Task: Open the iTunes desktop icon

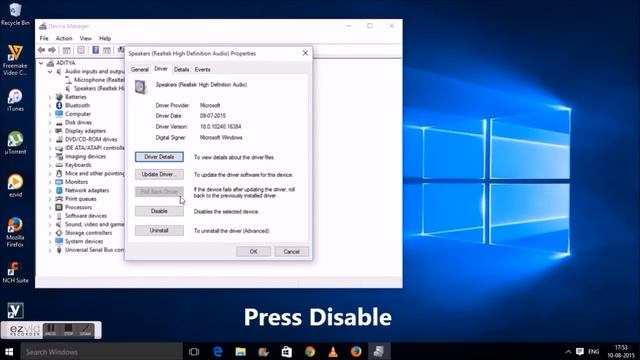Action: click(15, 100)
